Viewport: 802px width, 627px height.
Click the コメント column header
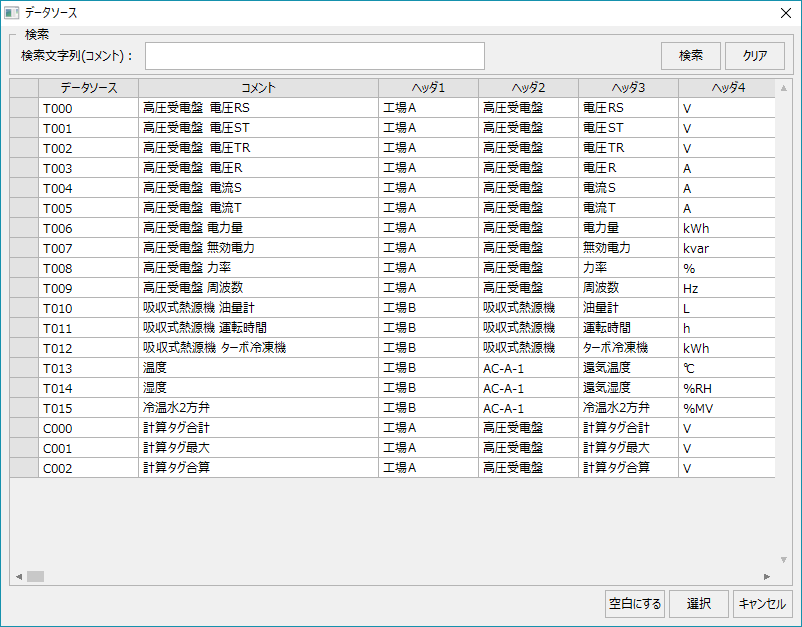pos(258,88)
